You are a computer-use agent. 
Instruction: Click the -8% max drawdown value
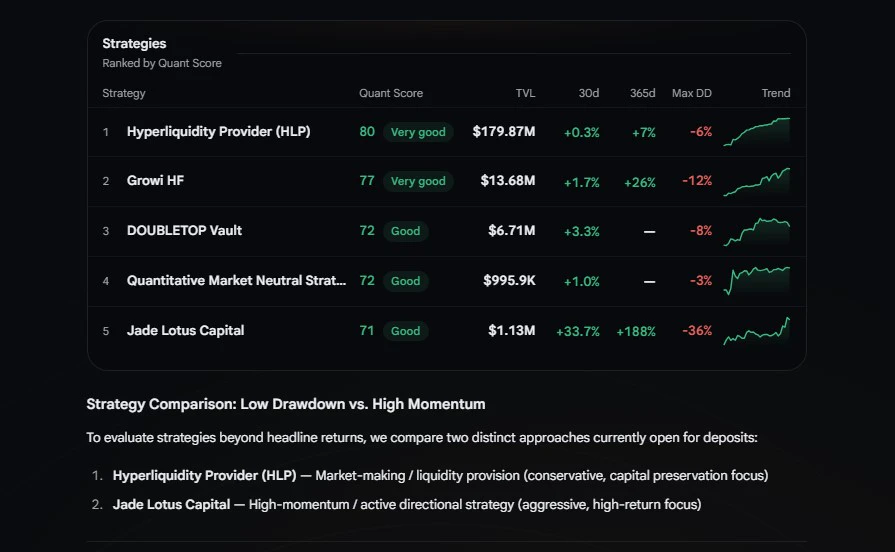click(x=701, y=231)
